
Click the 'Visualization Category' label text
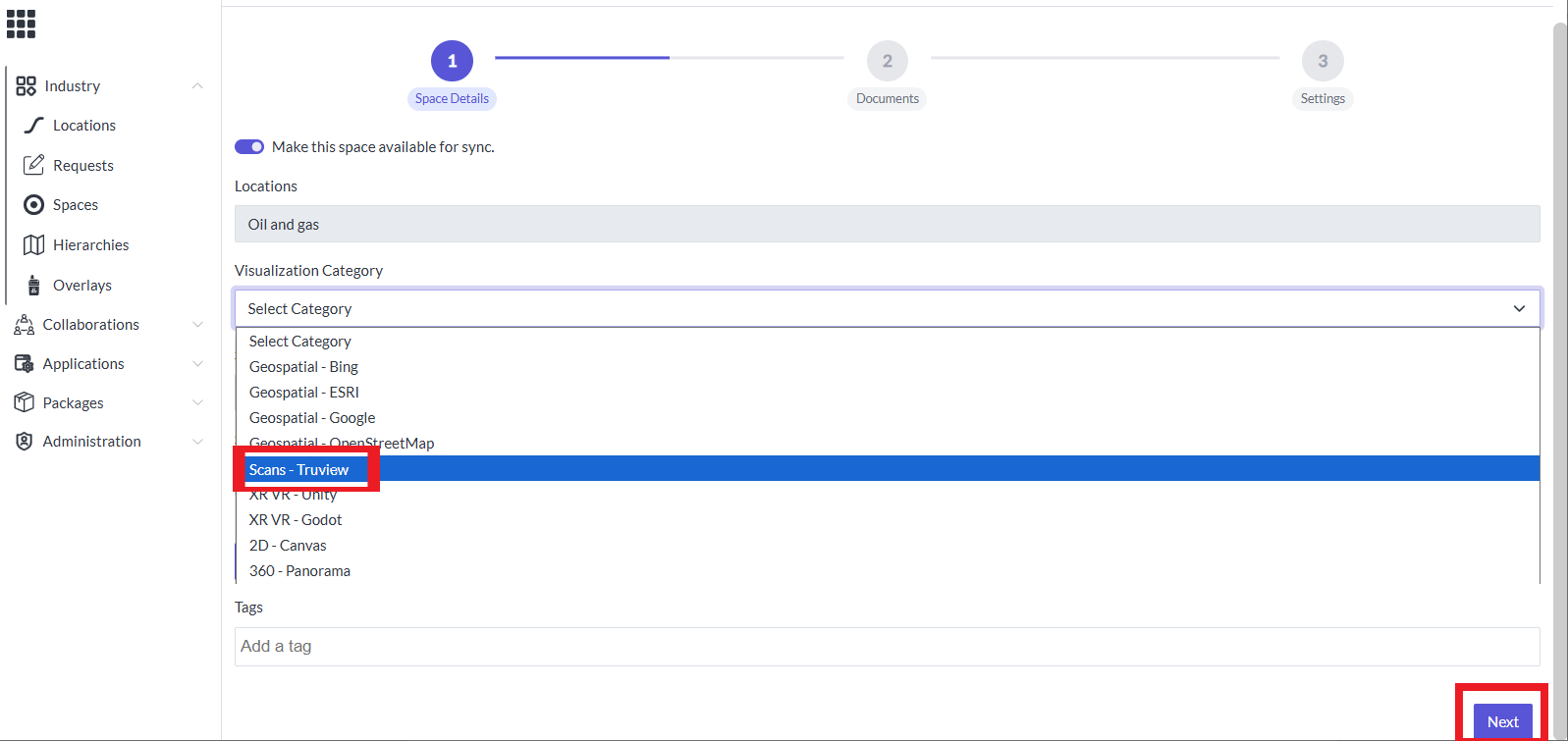(308, 271)
